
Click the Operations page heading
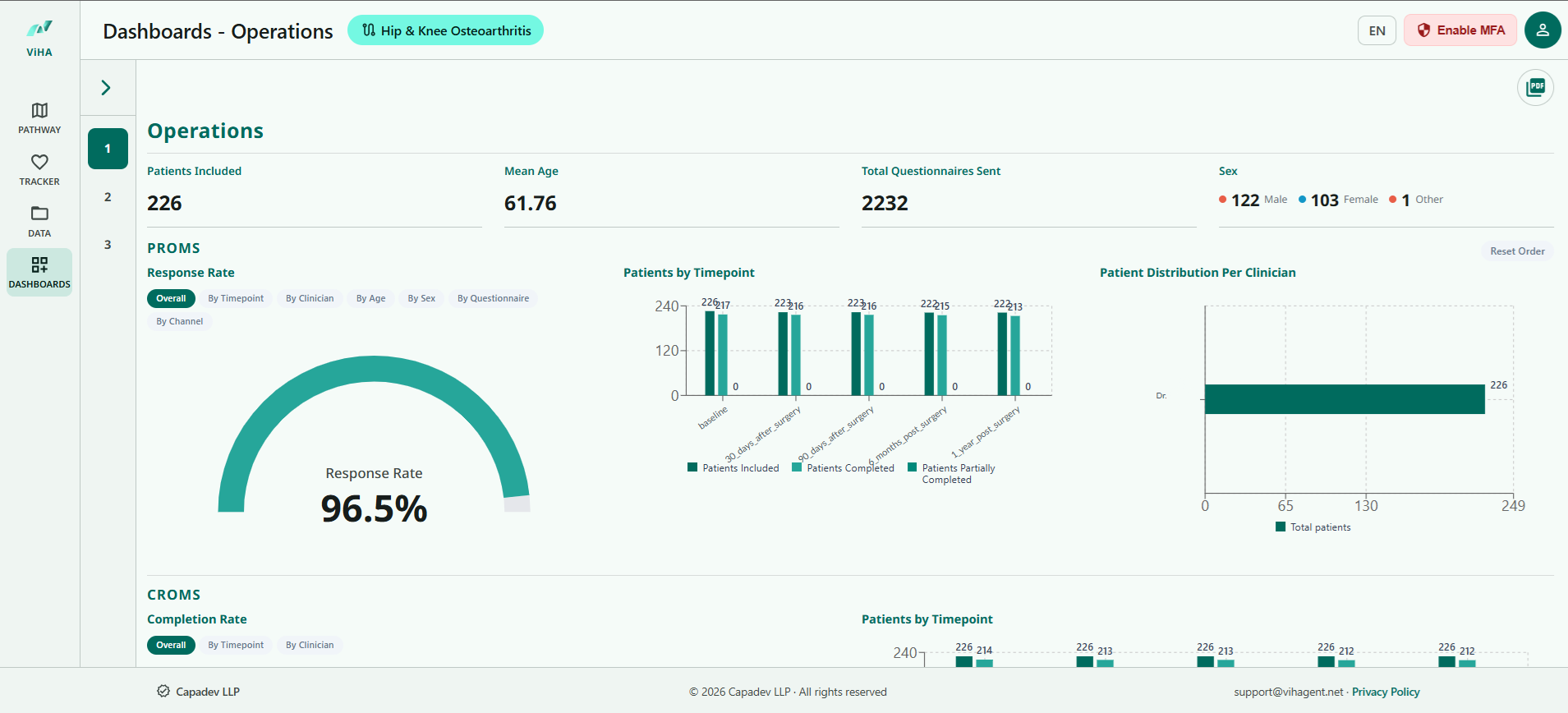tap(205, 131)
